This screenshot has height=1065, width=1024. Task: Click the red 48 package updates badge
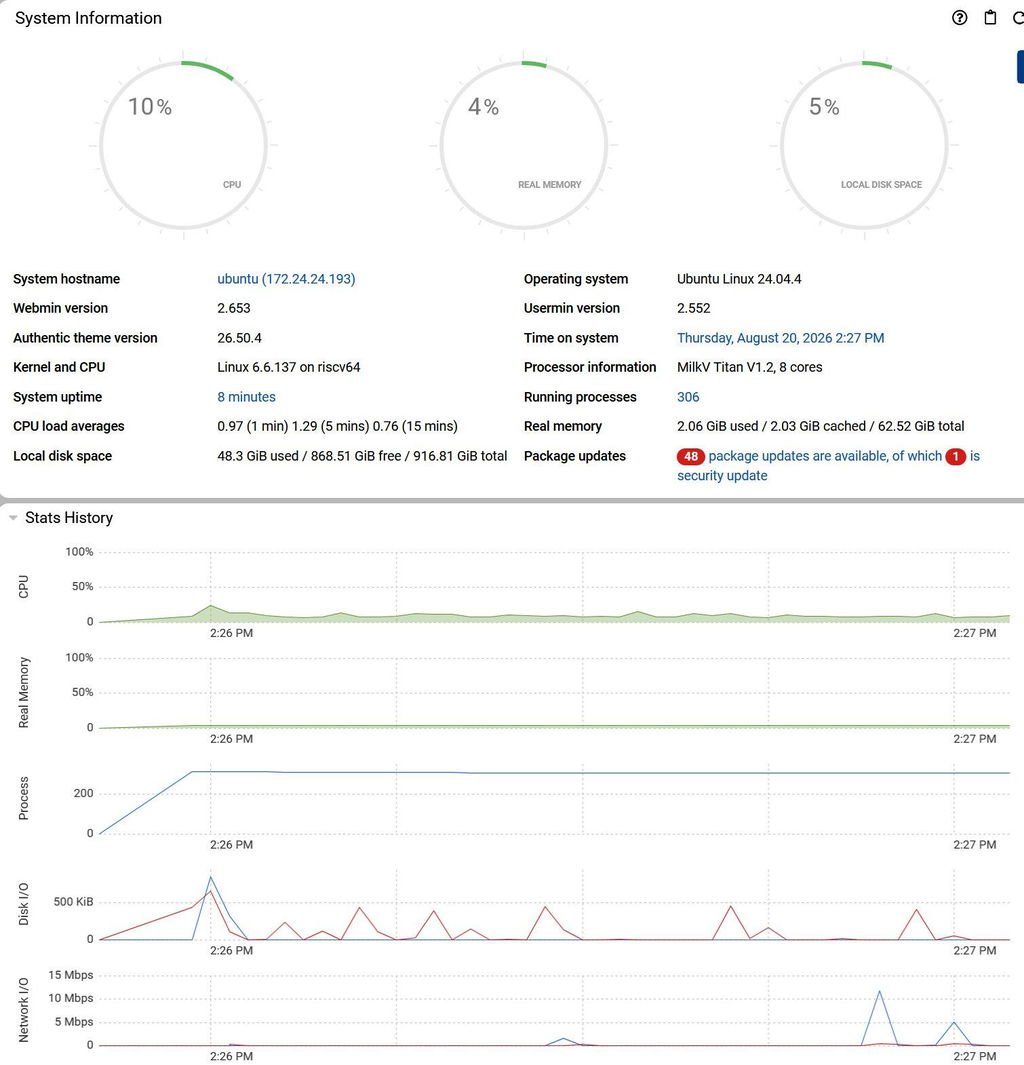pyautogui.click(x=691, y=456)
